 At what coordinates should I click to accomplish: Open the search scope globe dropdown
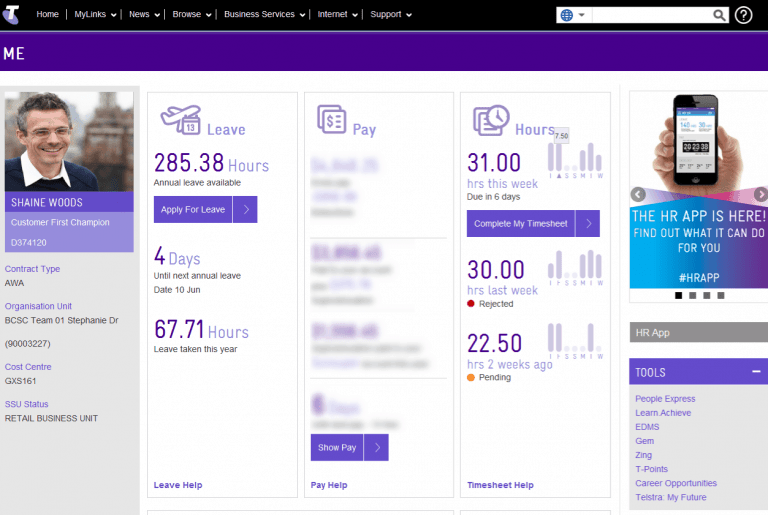pos(574,15)
